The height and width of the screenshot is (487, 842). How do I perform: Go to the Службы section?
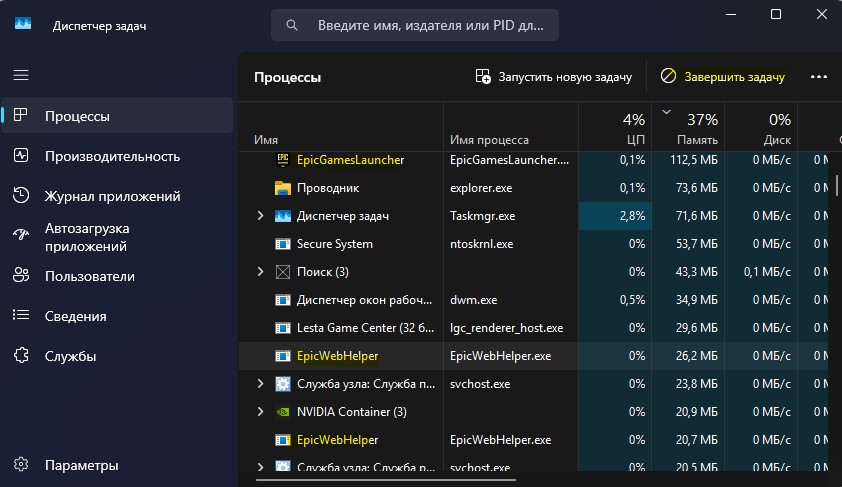pos(70,356)
